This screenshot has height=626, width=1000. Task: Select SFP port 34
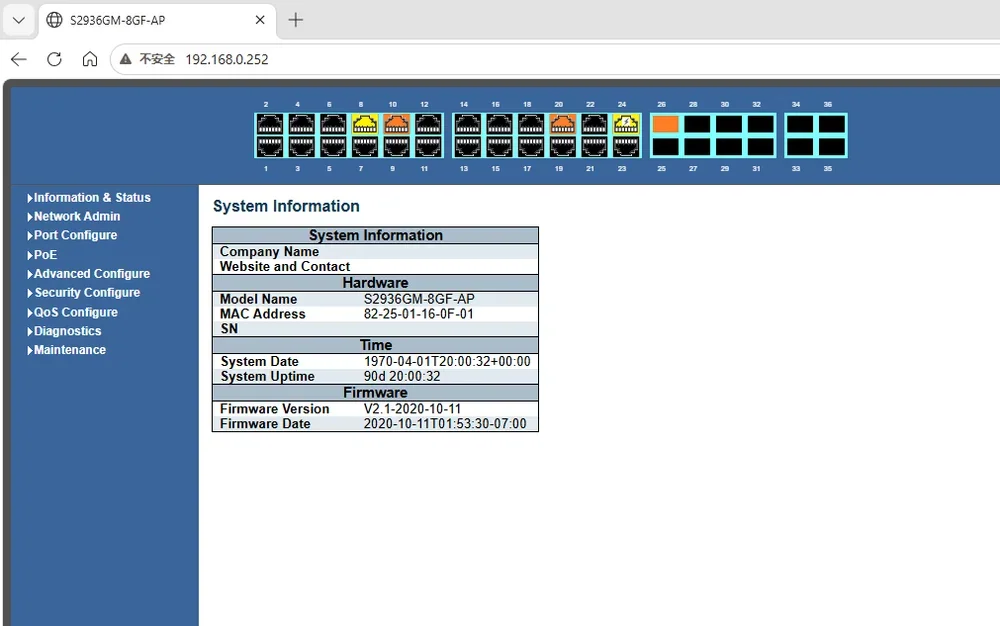[x=800, y=124]
